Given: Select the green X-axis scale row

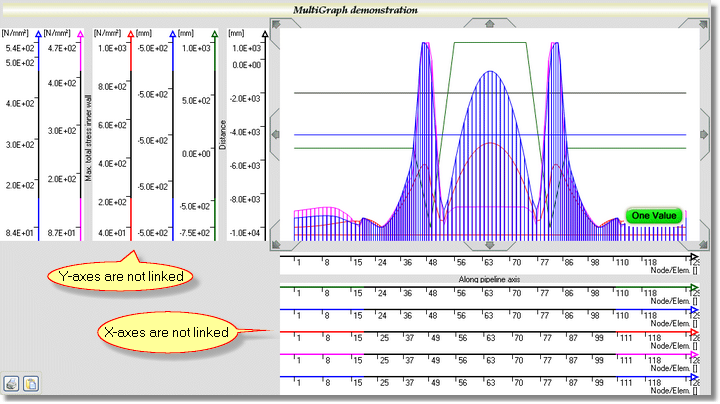Looking at the screenshot, I should point(486,290).
